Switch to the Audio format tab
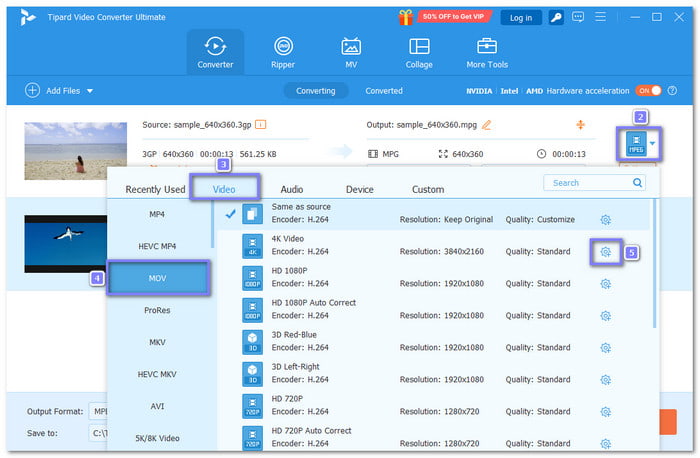Viewport: 700px width, 458px height. 292,189
